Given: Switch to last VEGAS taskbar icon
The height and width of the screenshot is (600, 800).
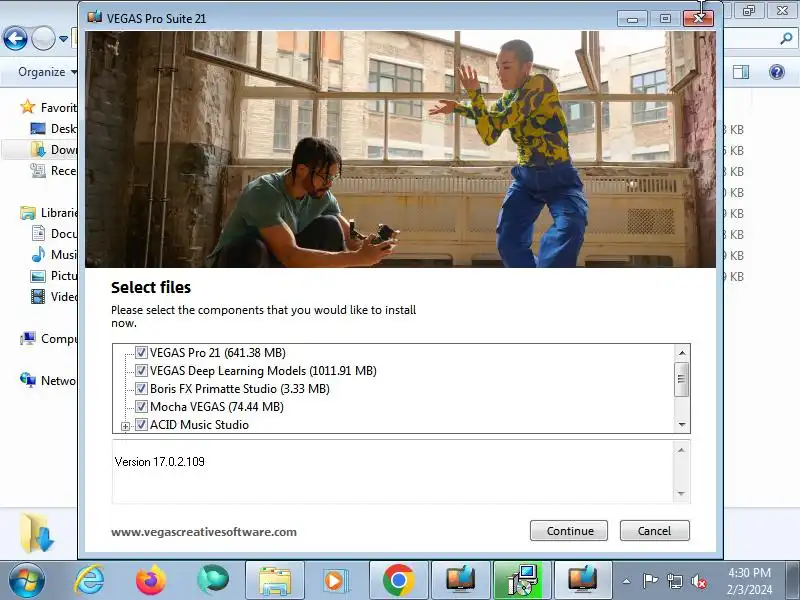Looking at the screenshot, I should [x=583, y=581].
